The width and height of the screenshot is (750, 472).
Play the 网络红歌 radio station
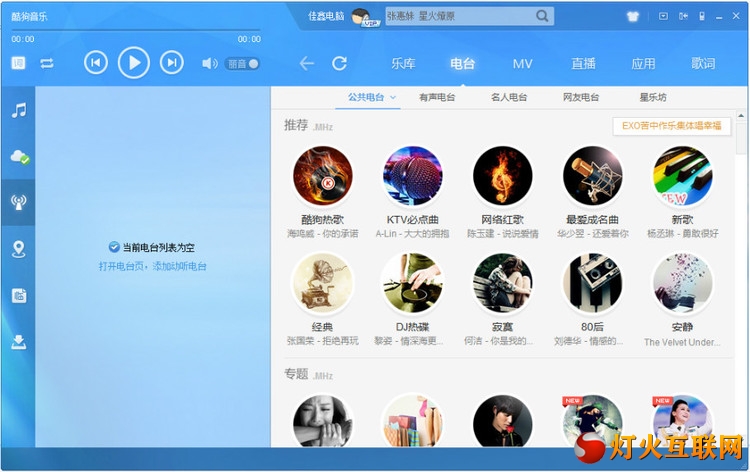tap(502, 176)
